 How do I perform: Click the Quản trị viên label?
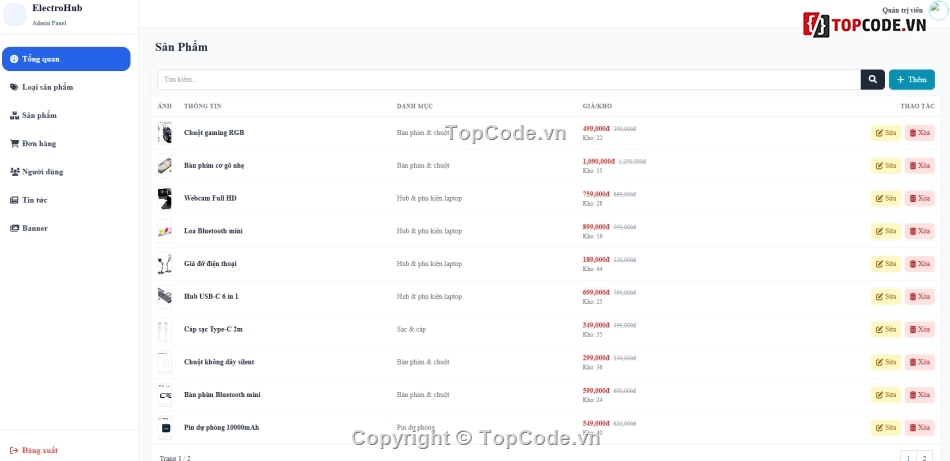coord(902,10)
